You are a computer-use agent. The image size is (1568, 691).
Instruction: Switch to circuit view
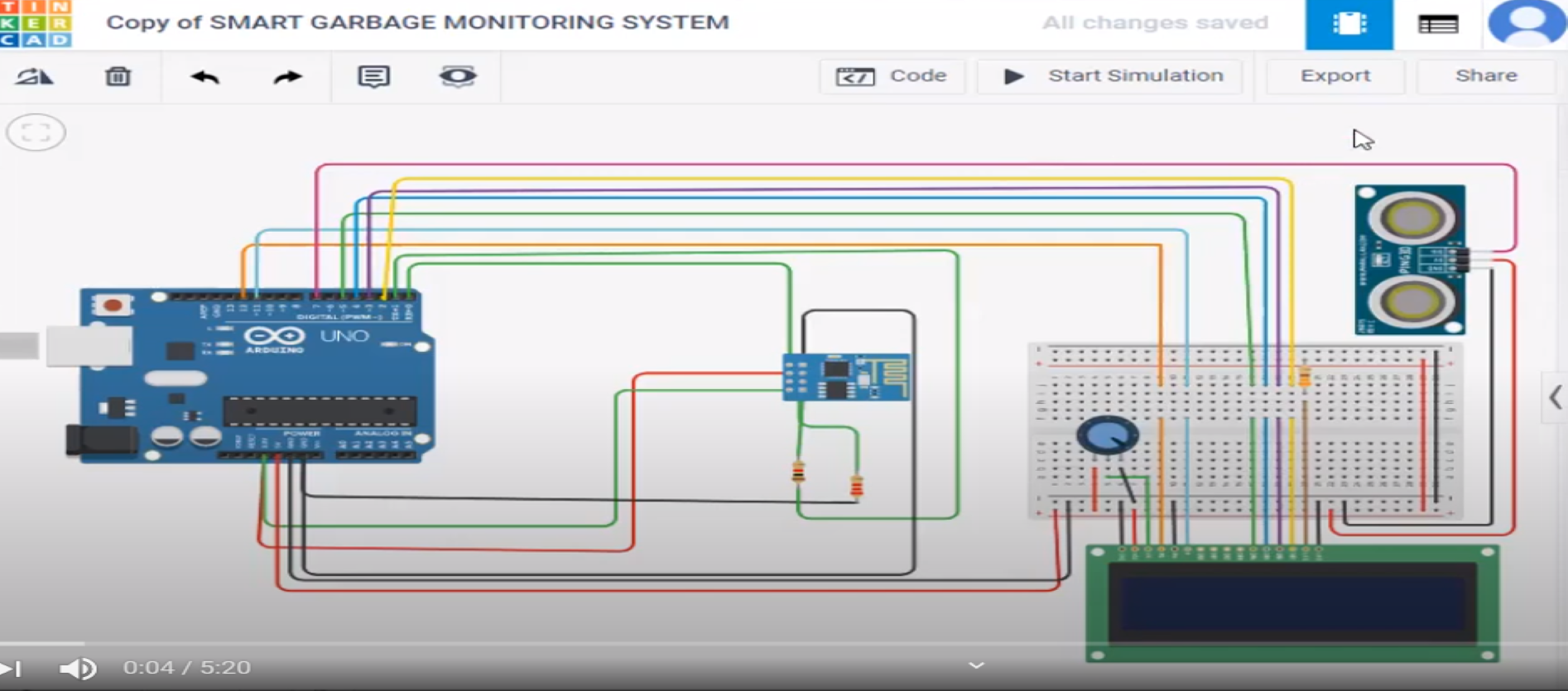pyautogui.click(x=1349, y=24)
